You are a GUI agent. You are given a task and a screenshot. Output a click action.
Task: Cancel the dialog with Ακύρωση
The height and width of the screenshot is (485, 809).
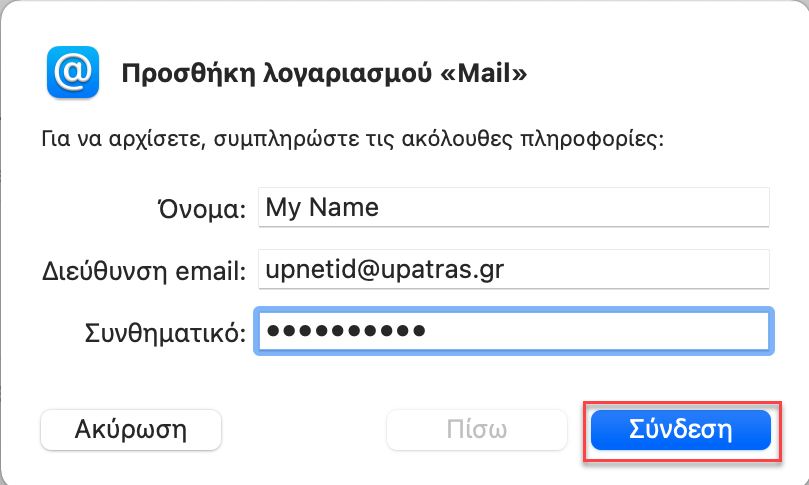[131, 430]
